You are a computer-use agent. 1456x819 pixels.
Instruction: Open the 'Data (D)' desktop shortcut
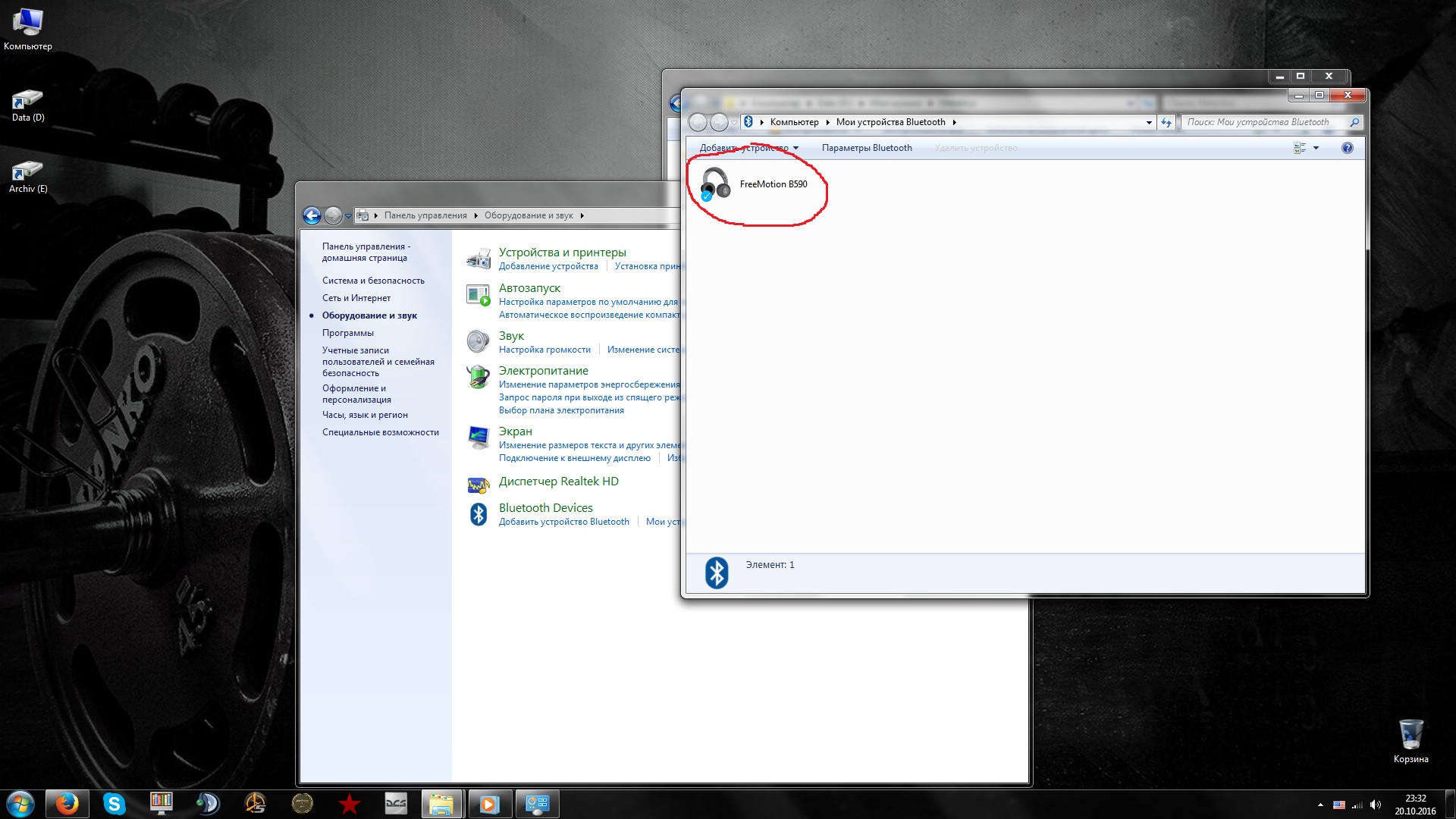coord(28,105)
